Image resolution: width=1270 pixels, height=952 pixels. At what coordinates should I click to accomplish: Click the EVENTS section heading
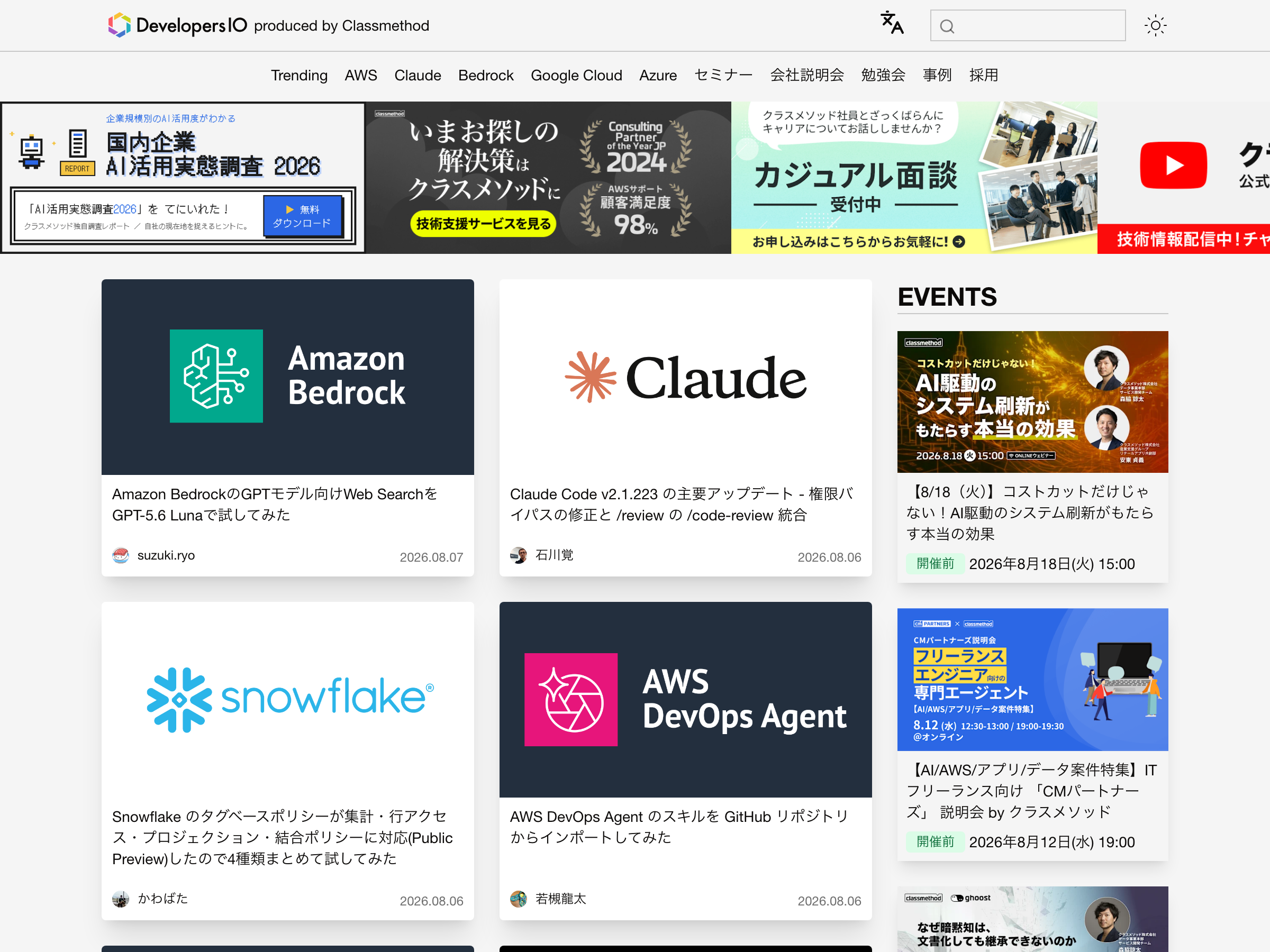(947, 297)
